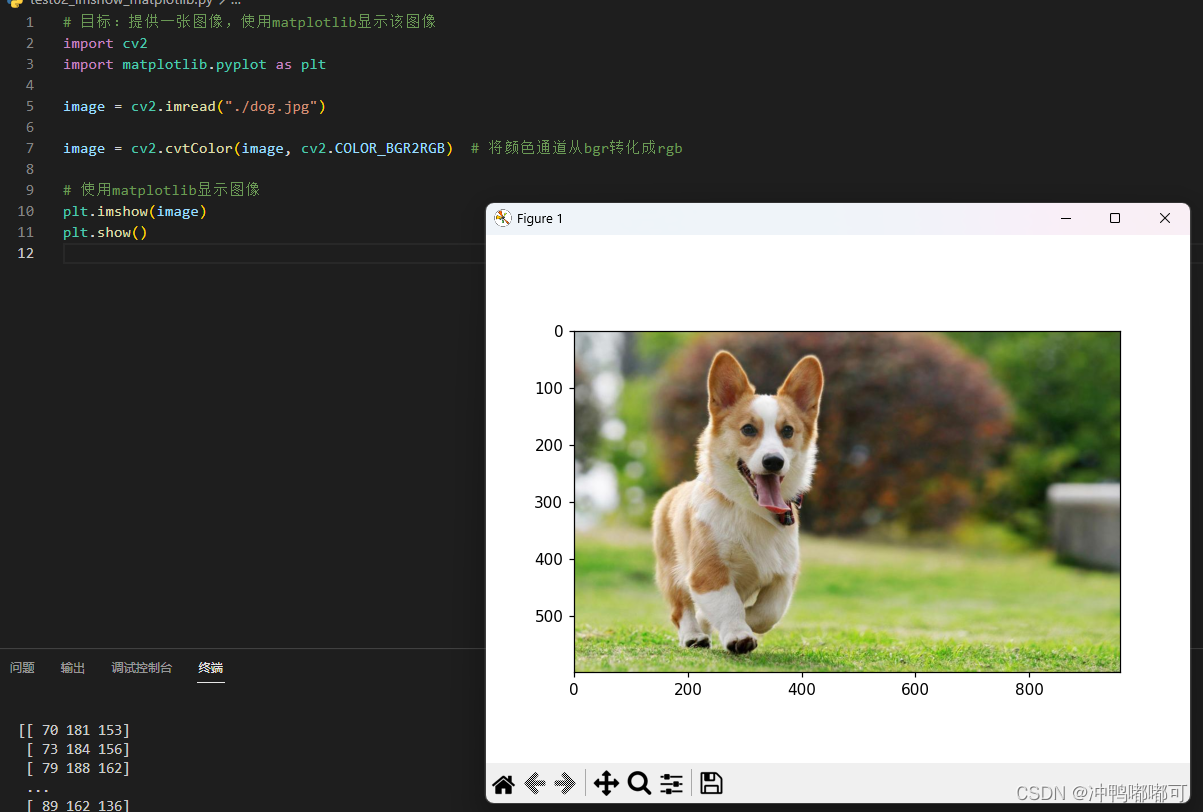Click the comment "将颜色通道从bgr转化成rgb"
Screen dimensions: 1203x812
tap(577, 148)
